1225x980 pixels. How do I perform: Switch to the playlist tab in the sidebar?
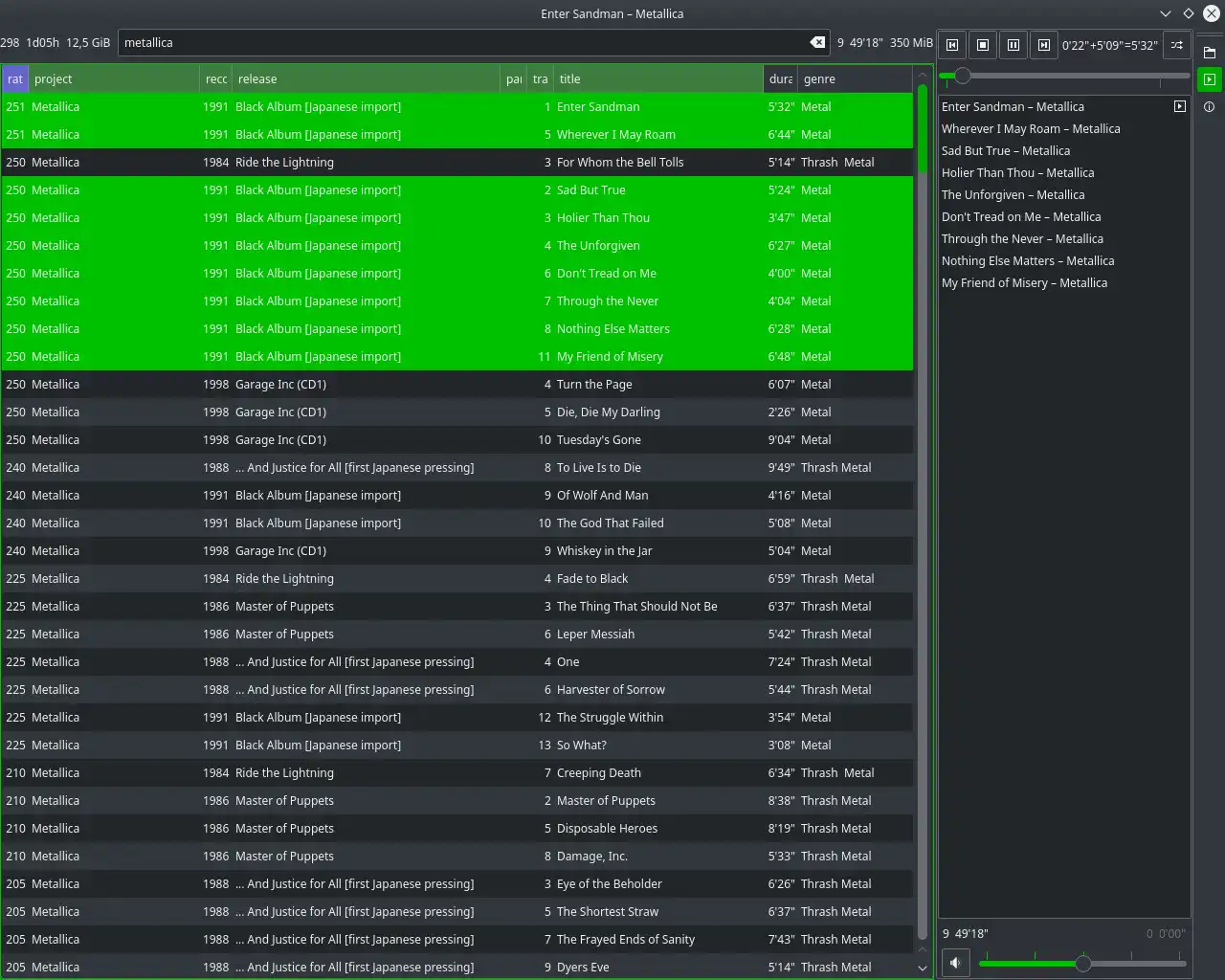click(1209, 79)
